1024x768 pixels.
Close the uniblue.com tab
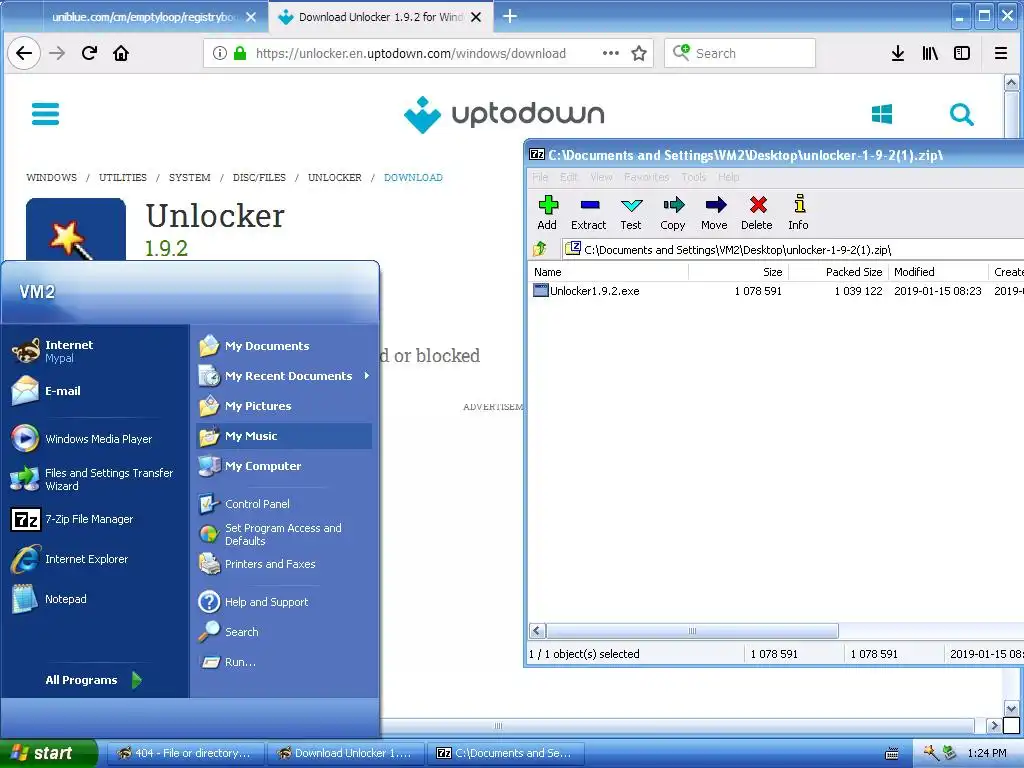tap(251, 17)
